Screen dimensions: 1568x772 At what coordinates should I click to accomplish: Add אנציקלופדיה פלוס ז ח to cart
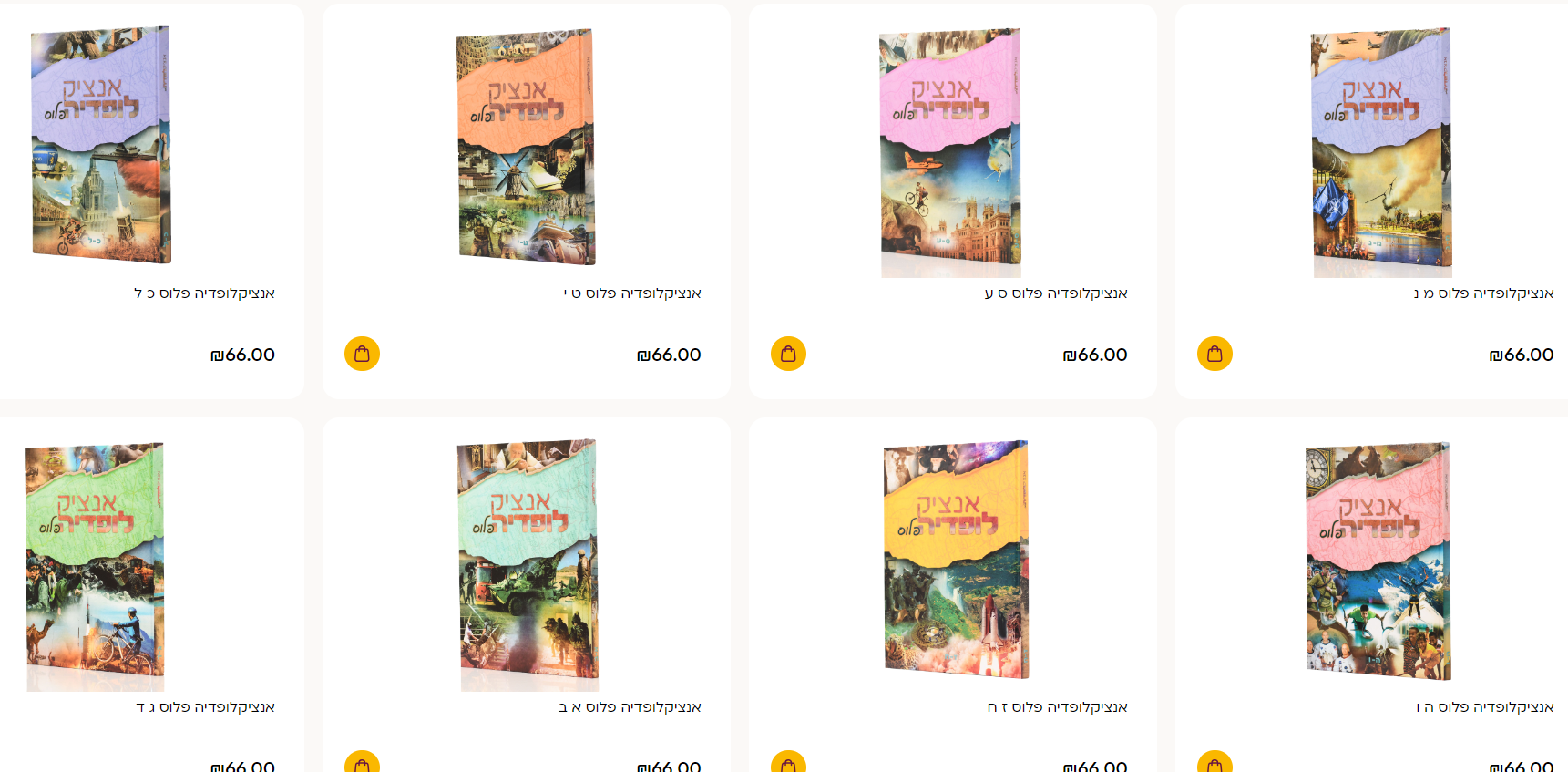[788, 761]
